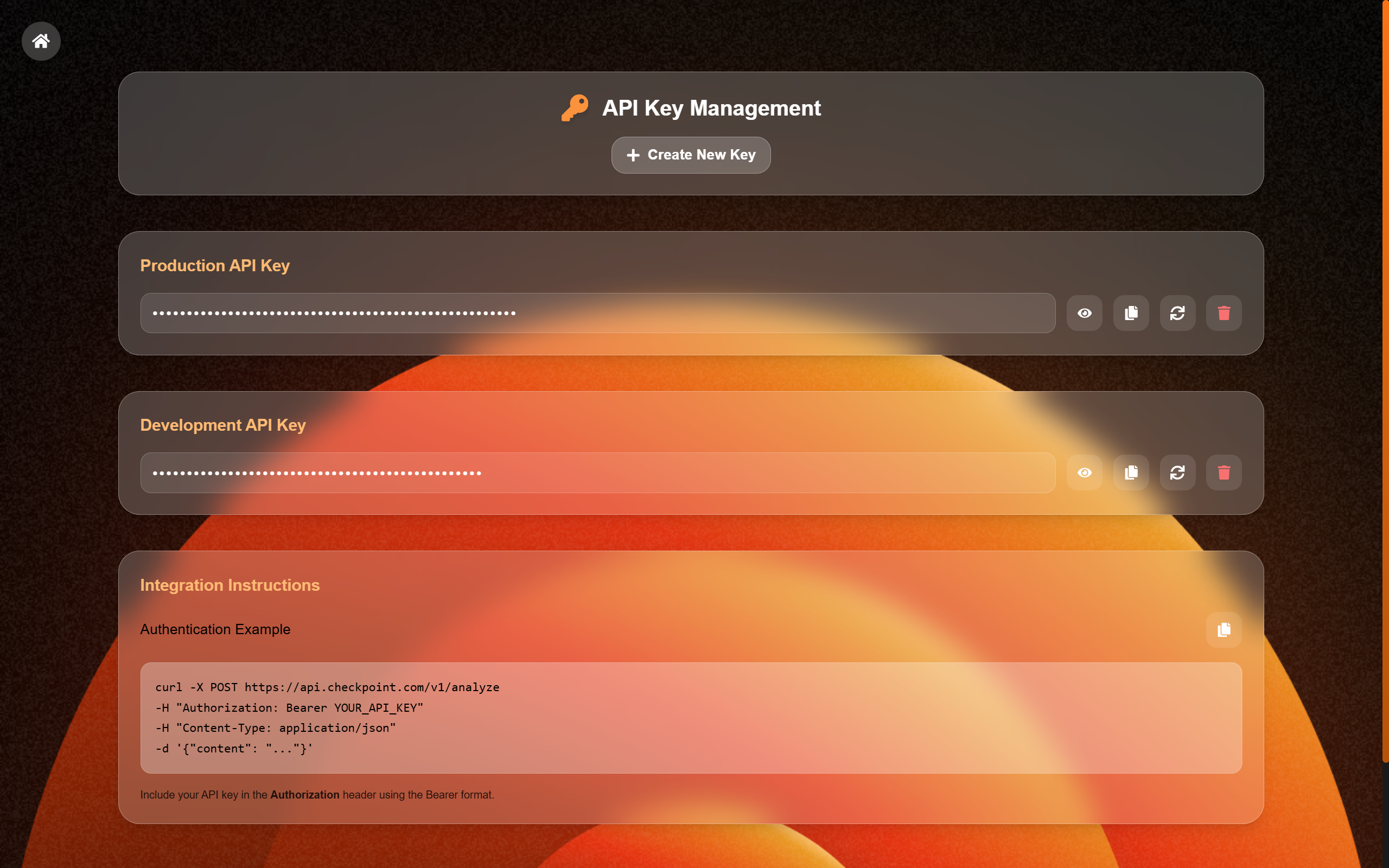The width and height of the screenshot is (1389, 868).
Task: Click the Development API key field
Action: tap(597, 473)
